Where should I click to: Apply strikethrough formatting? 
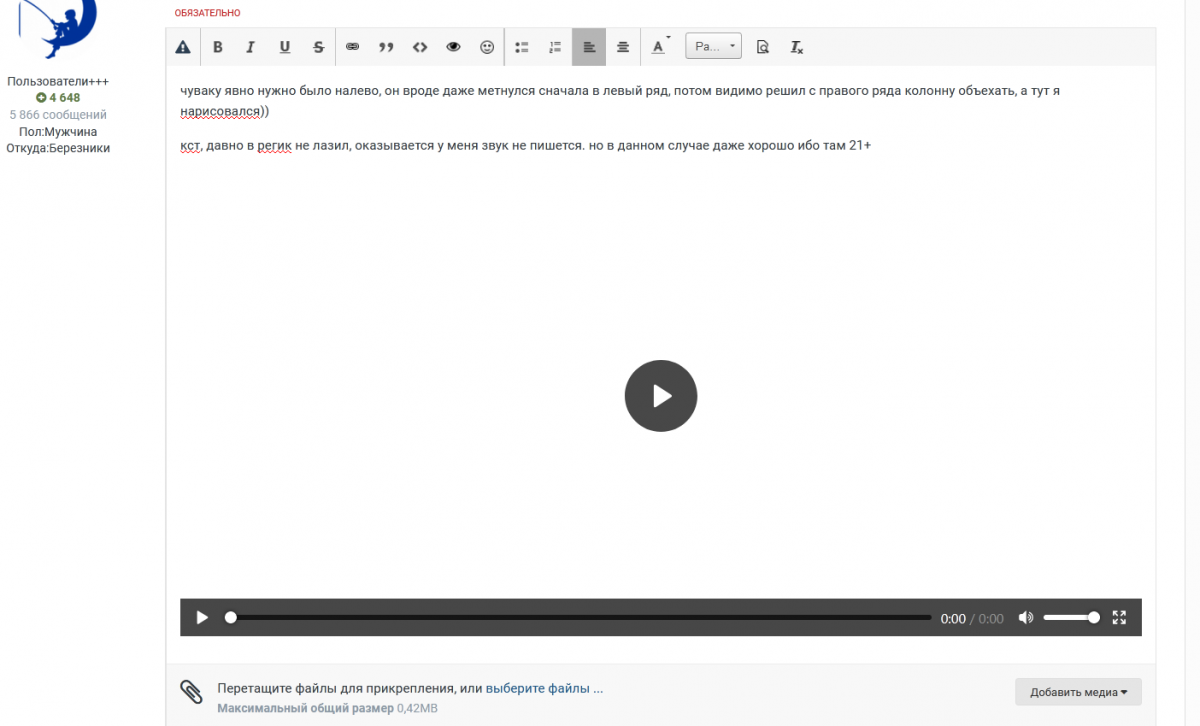(318, 47)
